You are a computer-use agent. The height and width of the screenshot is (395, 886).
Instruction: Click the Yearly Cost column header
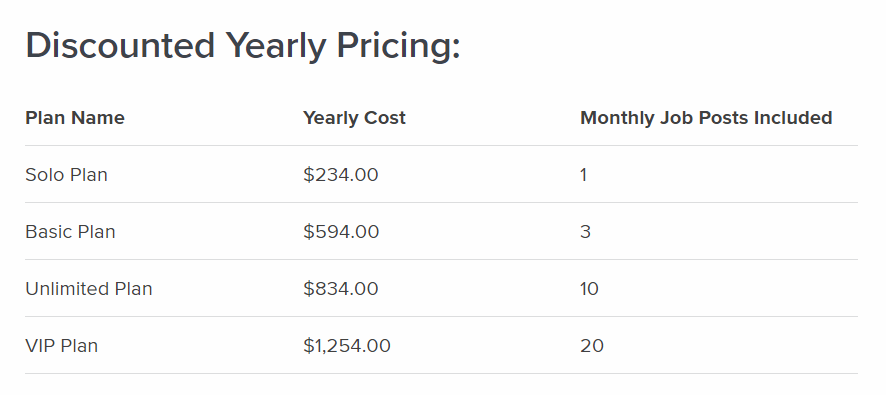pyautogui.click(x=354, y=118)
